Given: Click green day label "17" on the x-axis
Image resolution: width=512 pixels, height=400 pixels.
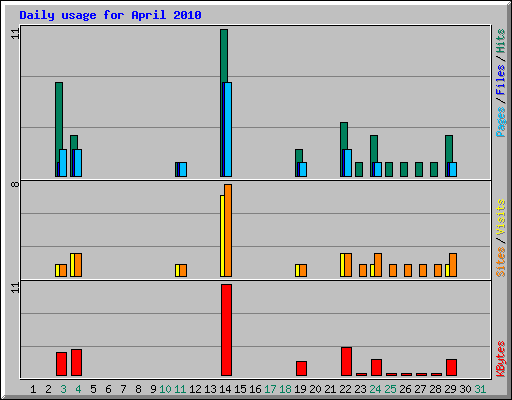Looking at the screenshot, I should [270, 389].
